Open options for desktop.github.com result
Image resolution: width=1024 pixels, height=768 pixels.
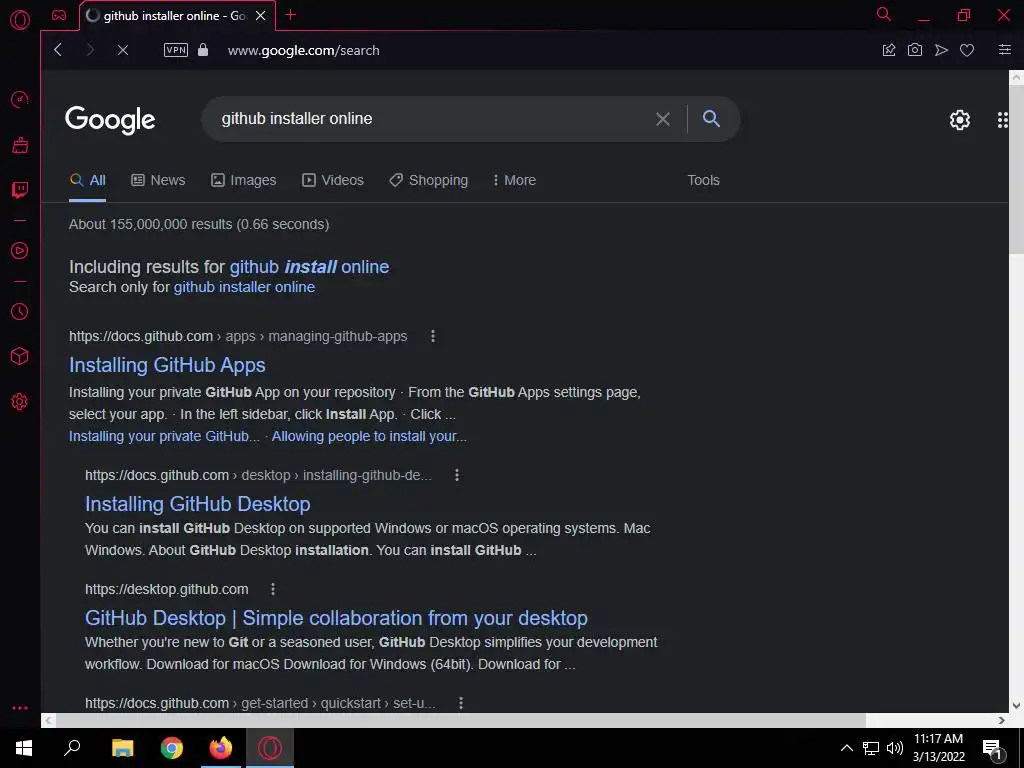pyautogui.click(x=273, y=589)
